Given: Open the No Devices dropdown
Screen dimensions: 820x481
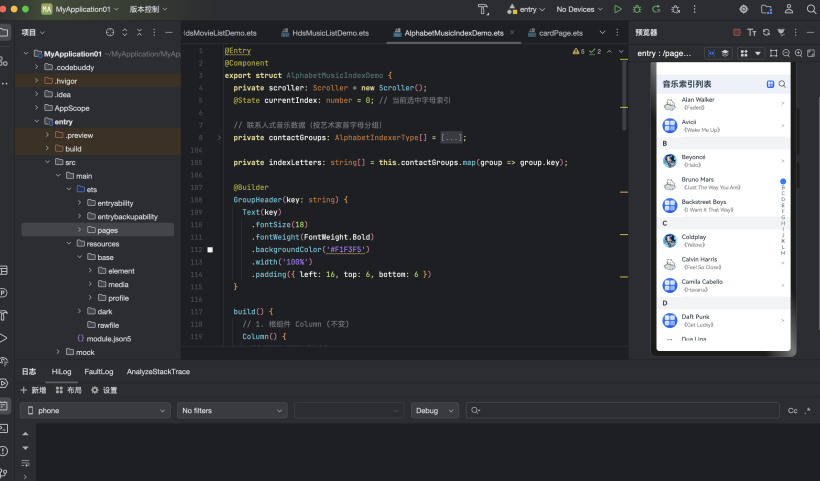Looking at the screenshot, I should [579, 9].
